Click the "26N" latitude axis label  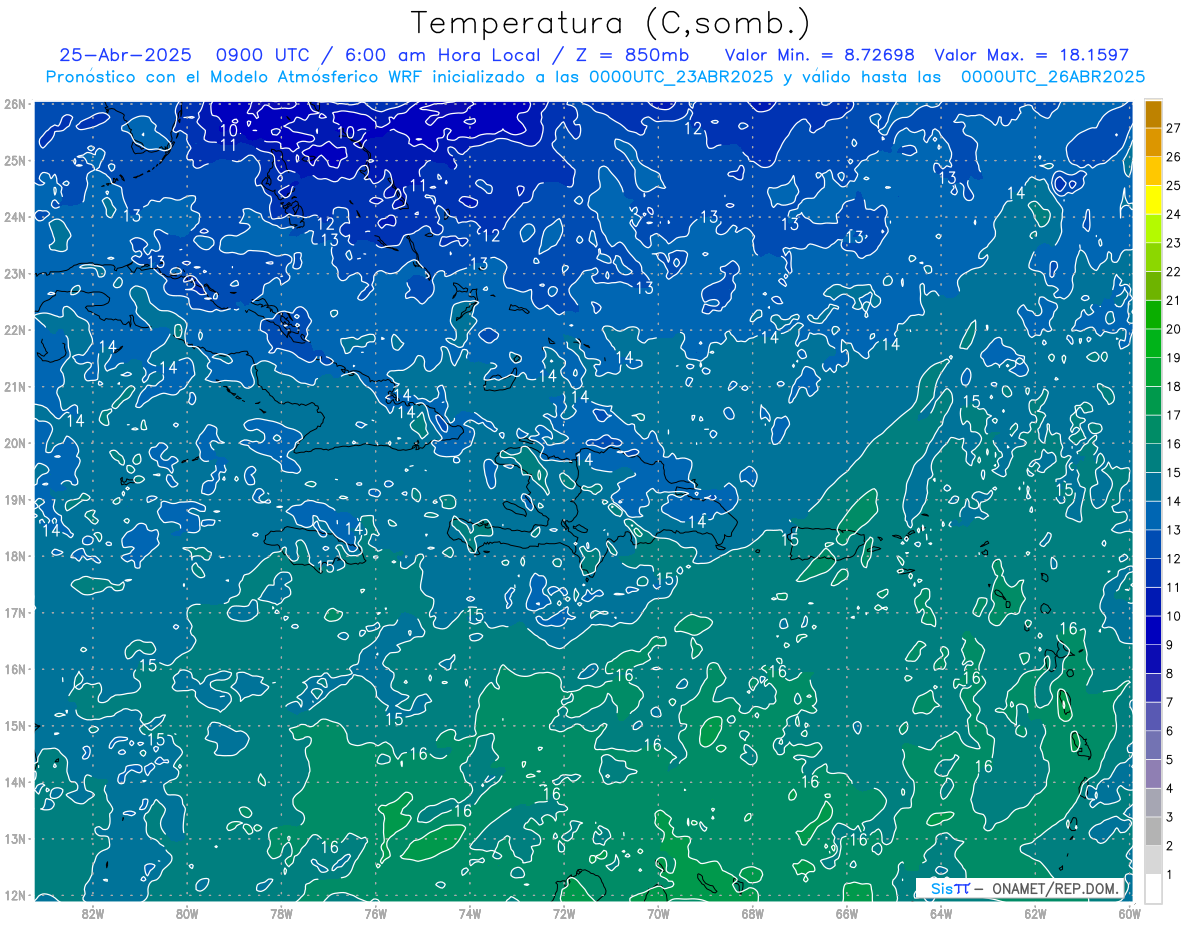[x=15, y=104]
